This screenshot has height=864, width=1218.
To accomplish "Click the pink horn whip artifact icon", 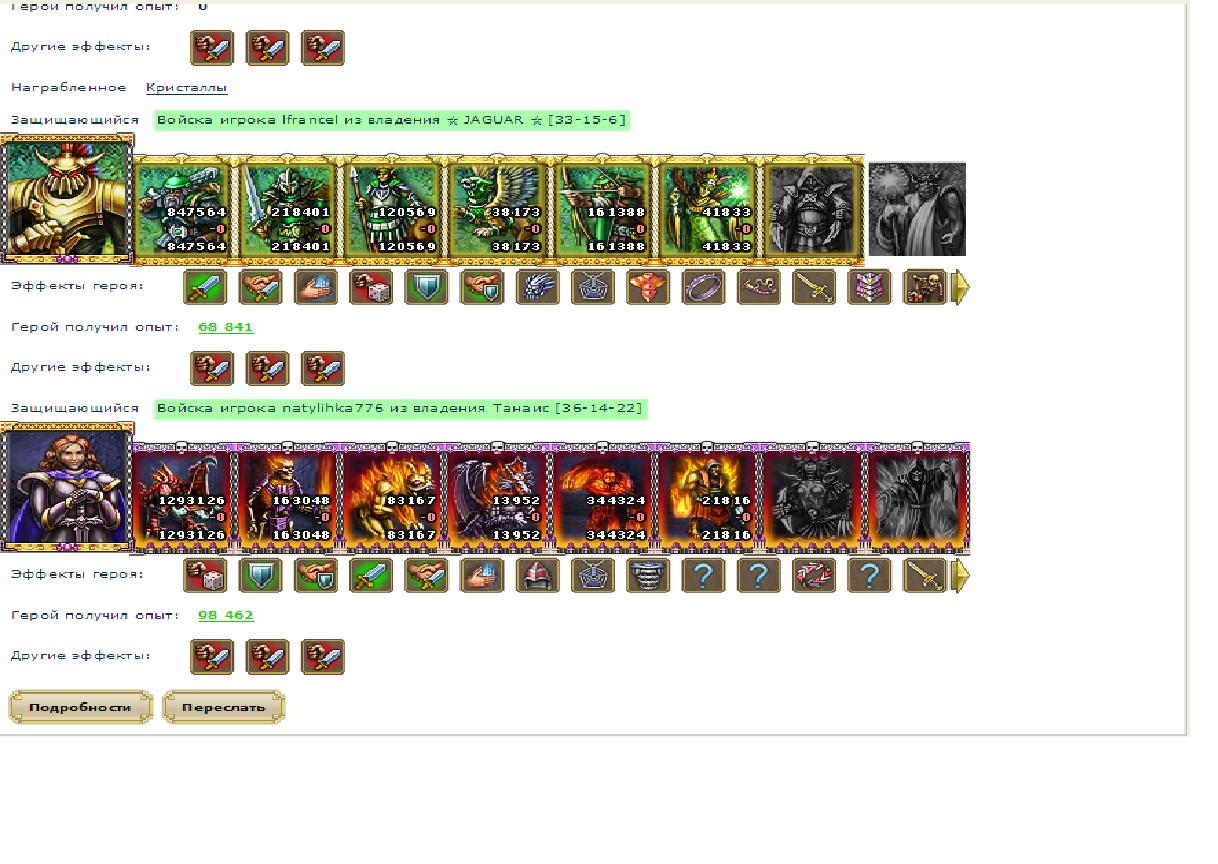I will tap(758, 287).
